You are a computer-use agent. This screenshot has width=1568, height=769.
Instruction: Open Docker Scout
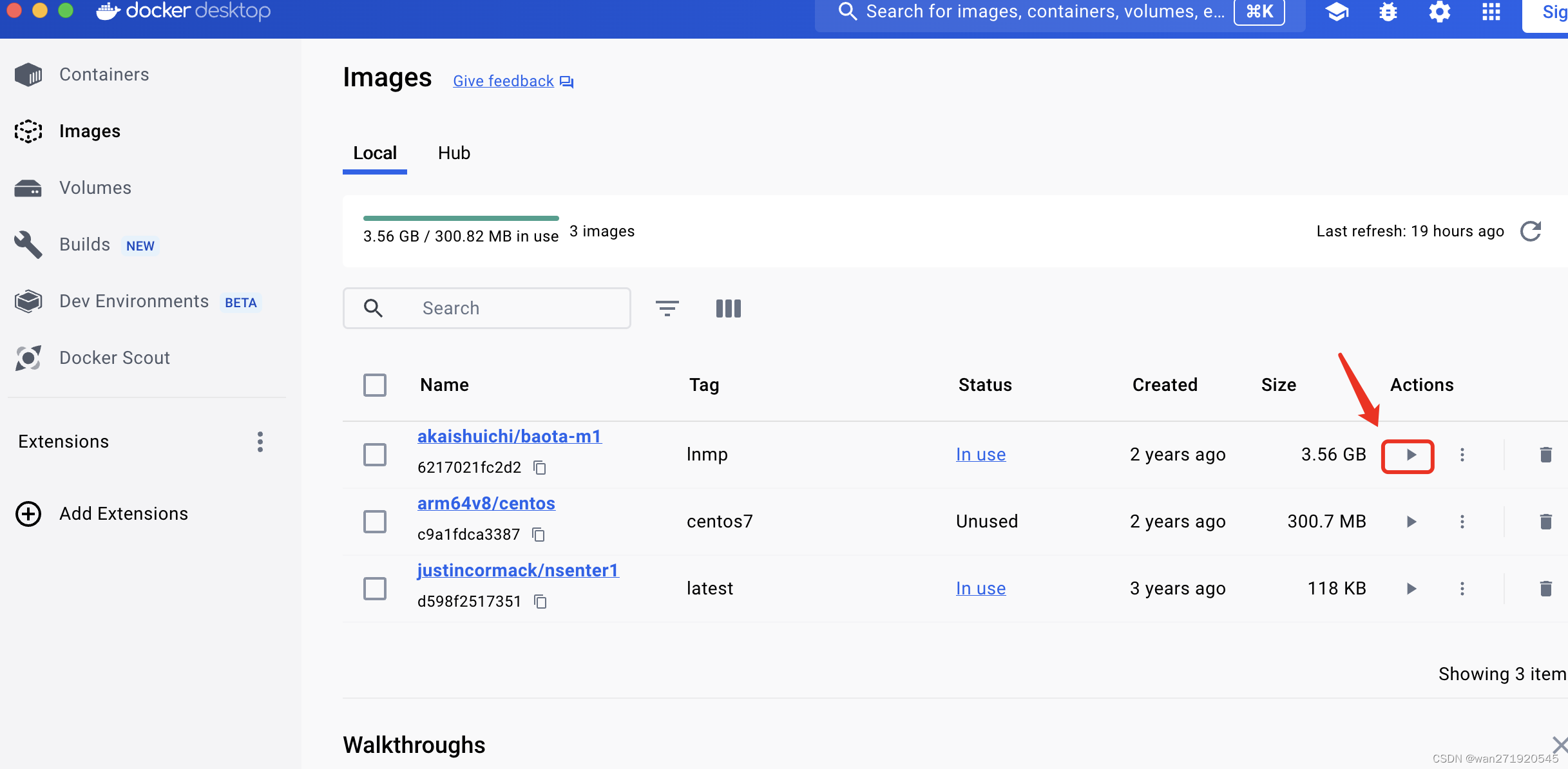pyautogui.click(x=115, y=358)
